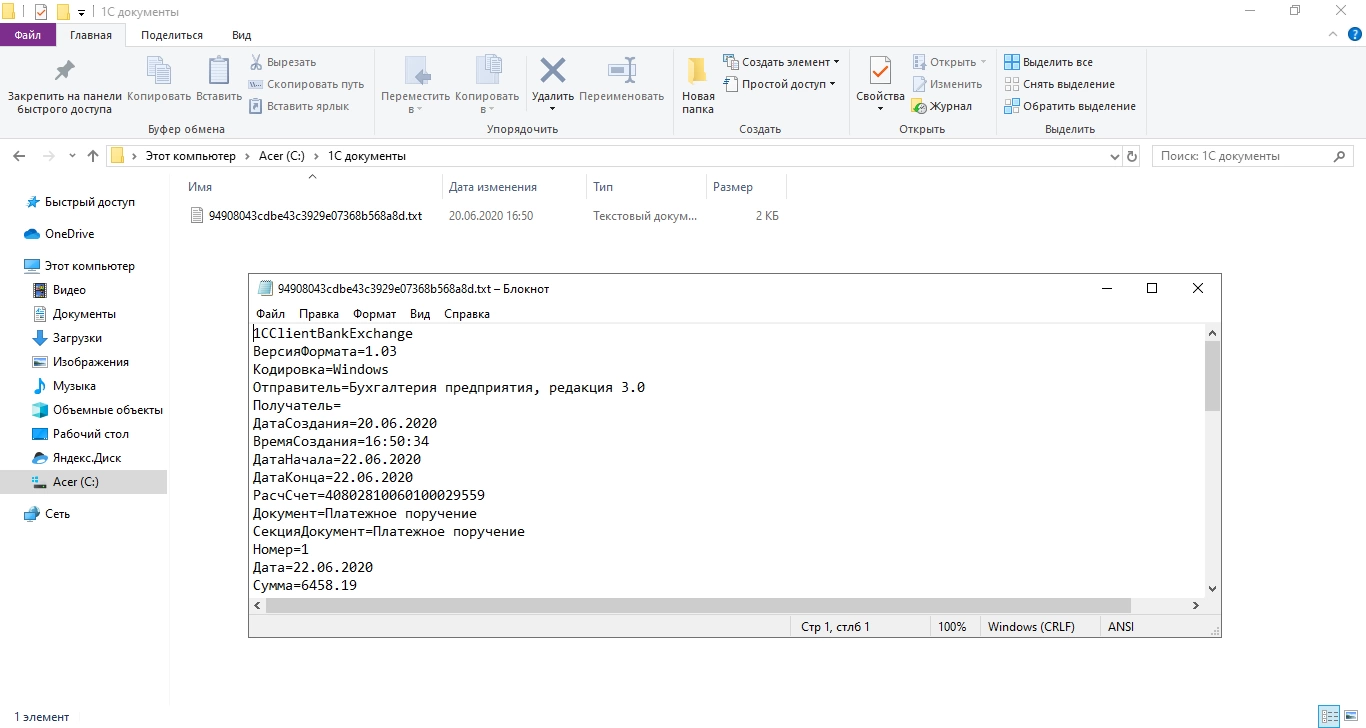The height and width of the screenshot is (728, 1366).
Task: Open Notepad's Формат menu
Action: tap(374, 313)
